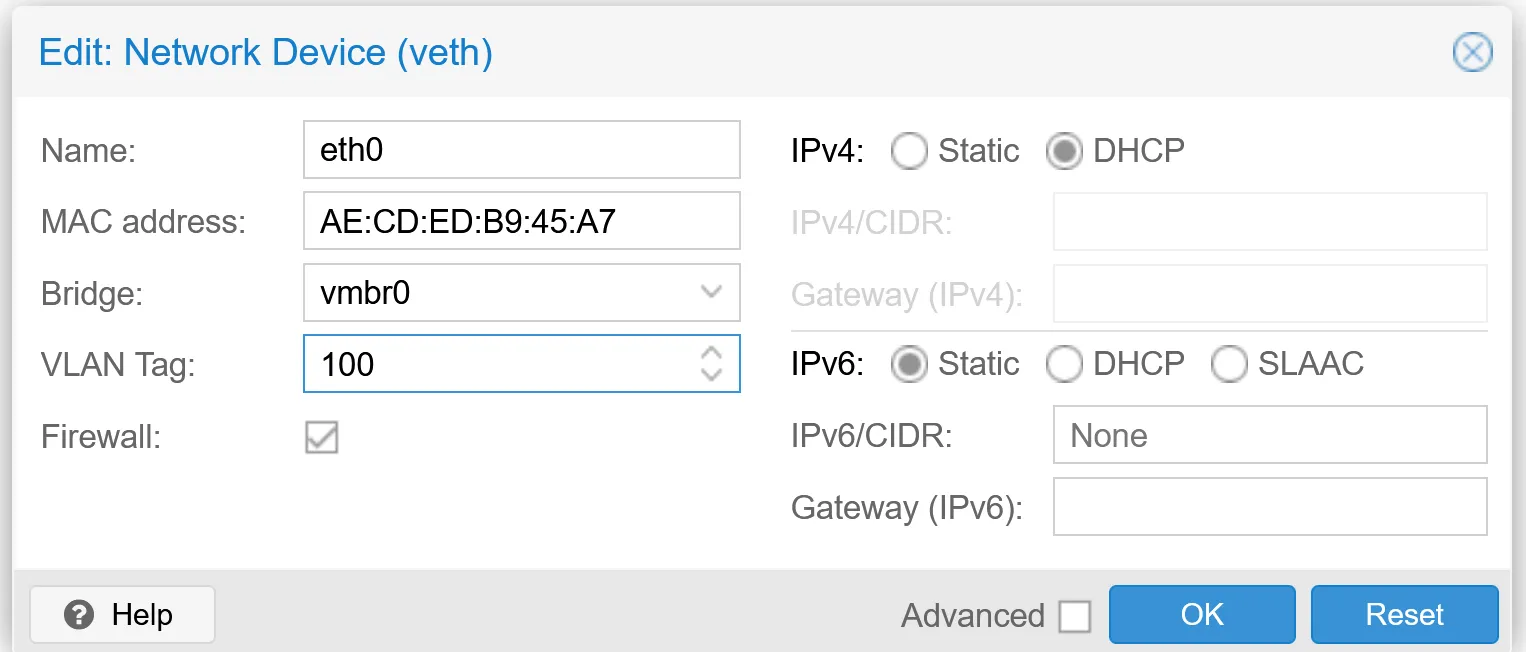Enable the Advanced option

tap(1075, 617)
